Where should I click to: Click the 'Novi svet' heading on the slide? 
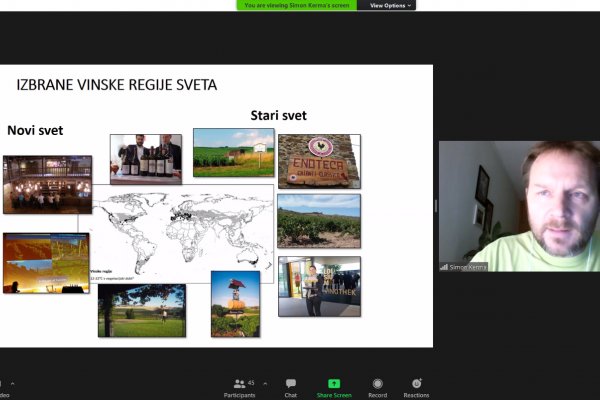(x=34, y=131)
